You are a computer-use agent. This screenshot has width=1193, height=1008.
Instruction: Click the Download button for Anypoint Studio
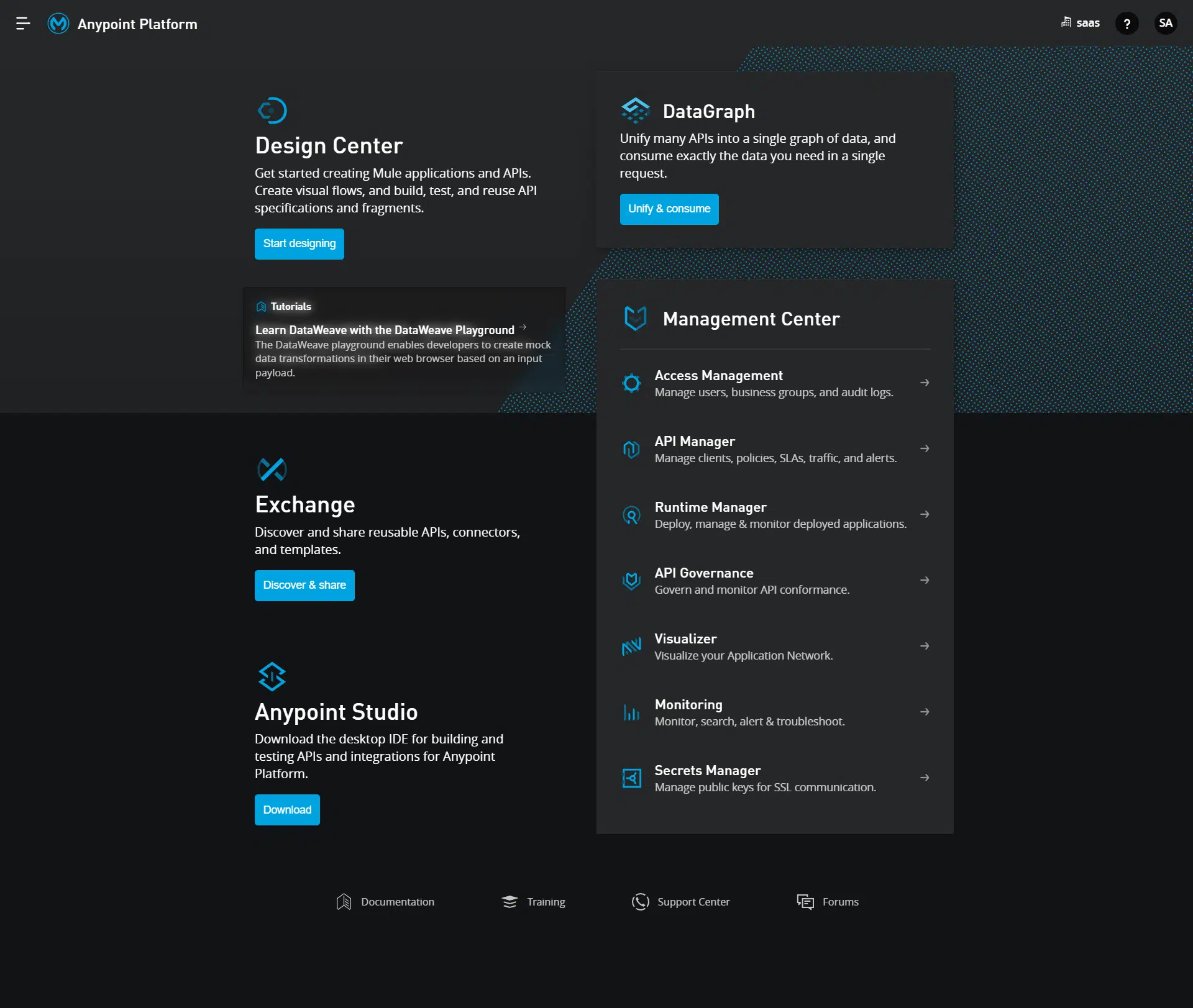[x=287, y=809]
